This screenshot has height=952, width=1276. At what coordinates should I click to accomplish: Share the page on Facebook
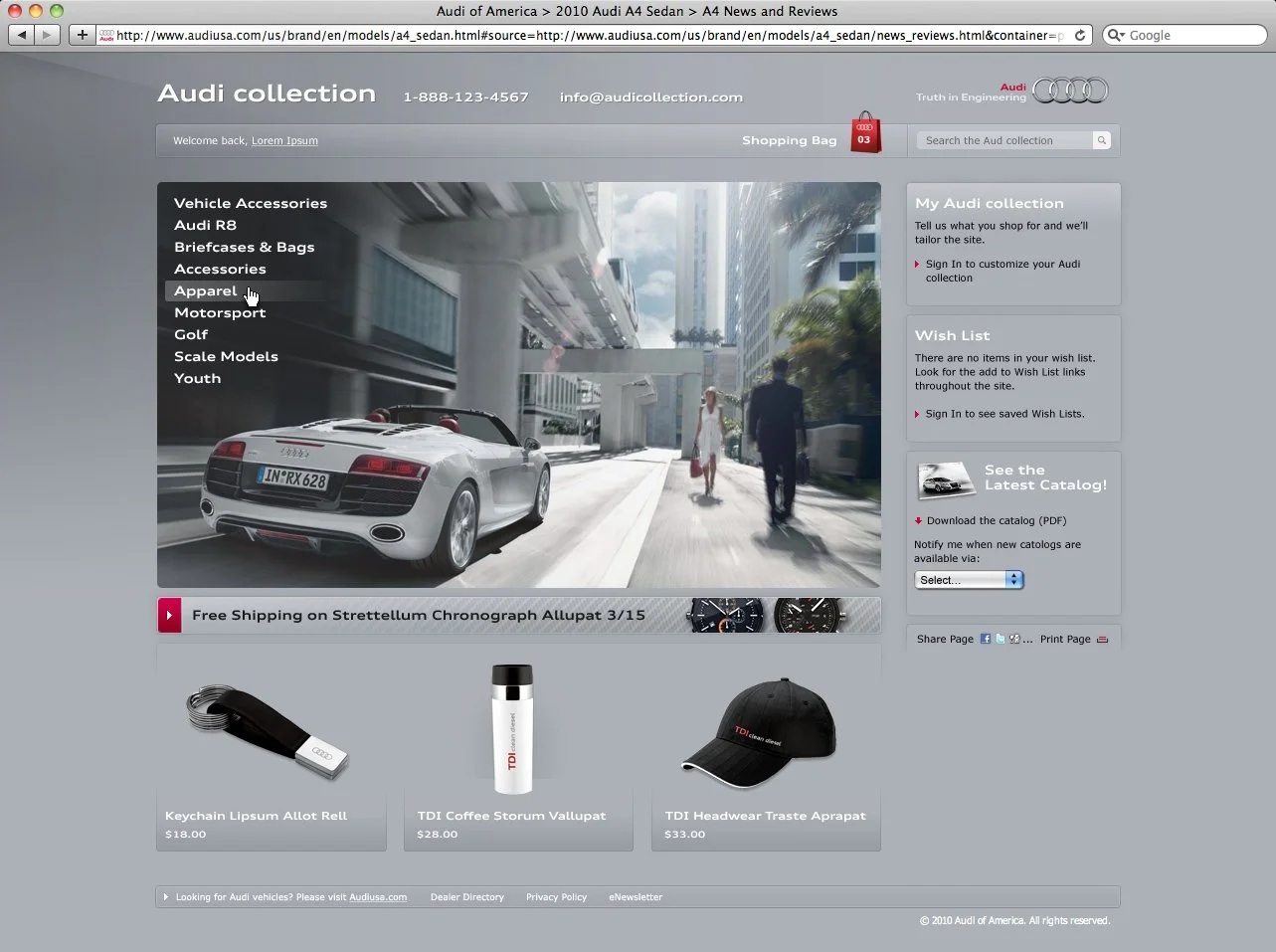[984, 639]
